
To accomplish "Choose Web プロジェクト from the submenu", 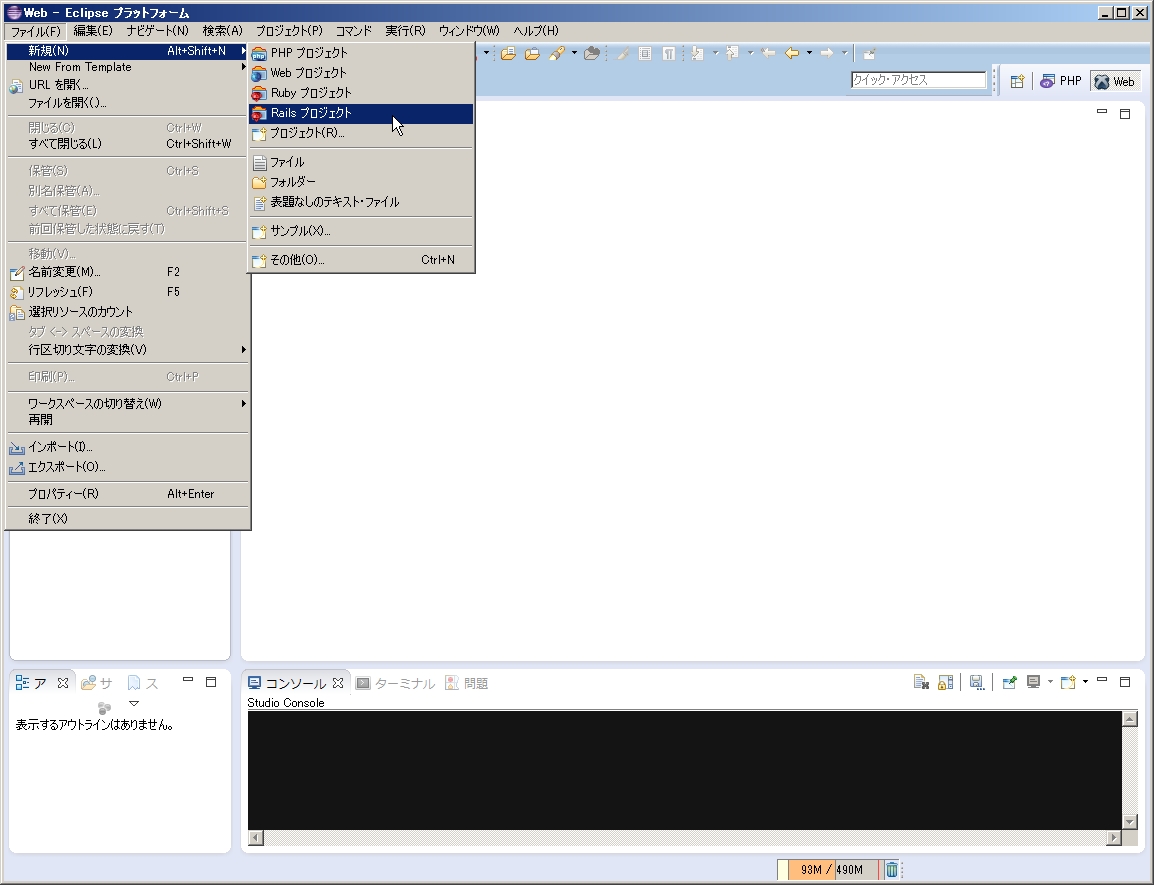I will click(361, 73).
